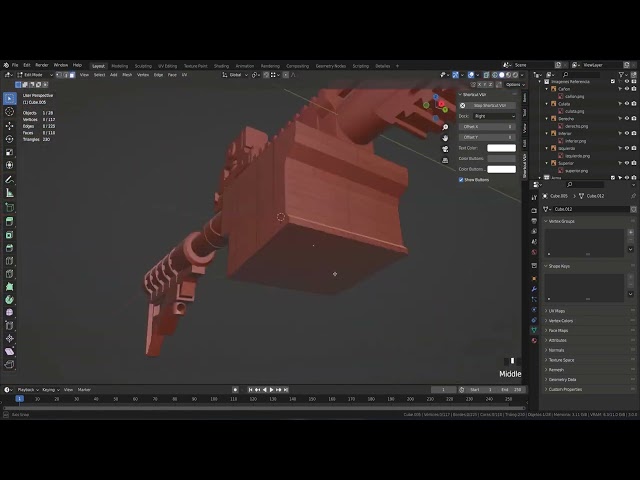Switch to the UV Editing workspace tab

click(x=168, y=66)
